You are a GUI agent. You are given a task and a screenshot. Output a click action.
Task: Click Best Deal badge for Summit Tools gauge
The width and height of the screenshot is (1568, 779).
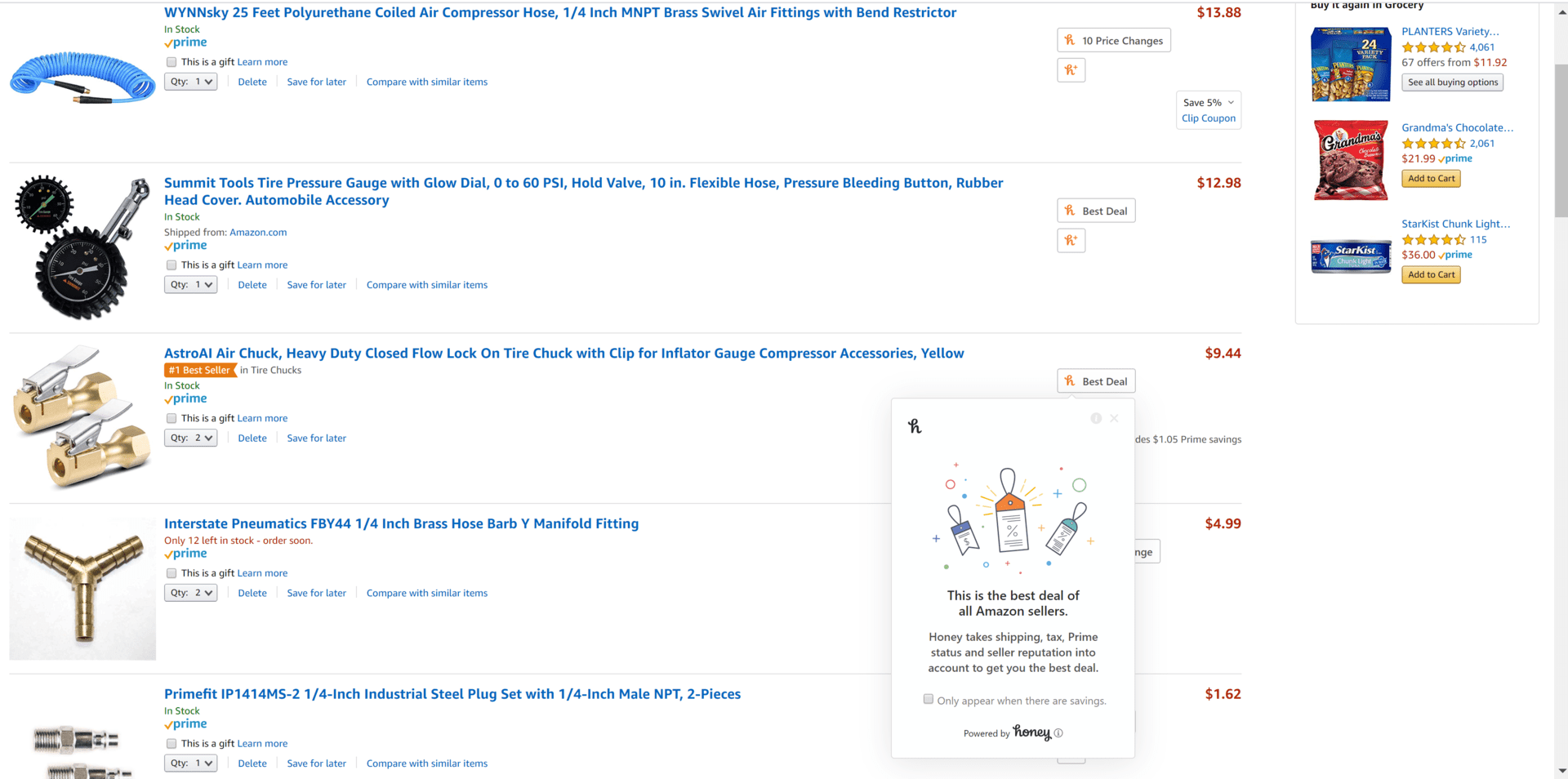point(1096,211)
